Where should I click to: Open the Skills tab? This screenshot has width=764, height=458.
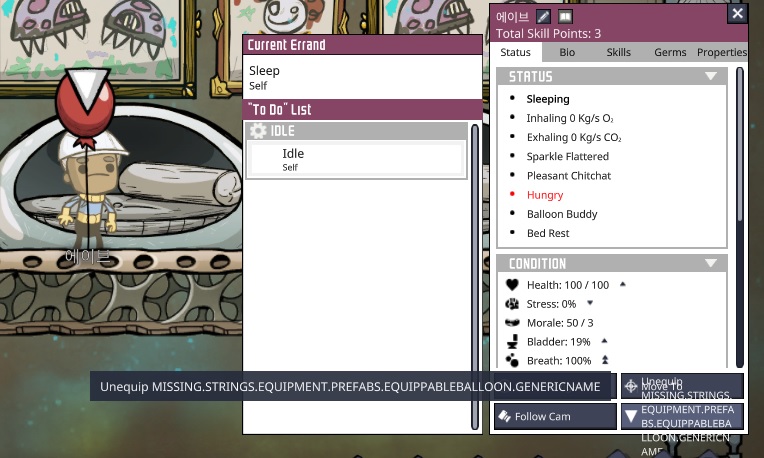pyautogui.click(x=618, y=52)
